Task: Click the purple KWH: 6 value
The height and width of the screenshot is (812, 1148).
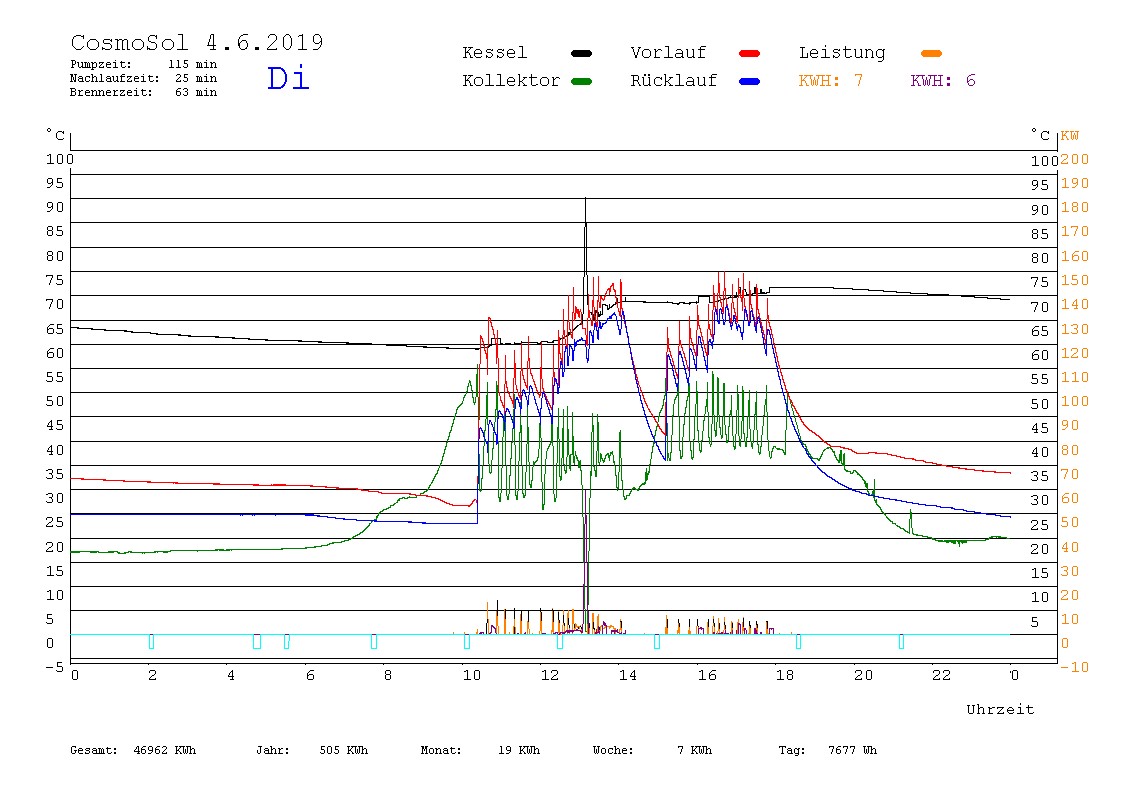Action: (x=943, y=81)
